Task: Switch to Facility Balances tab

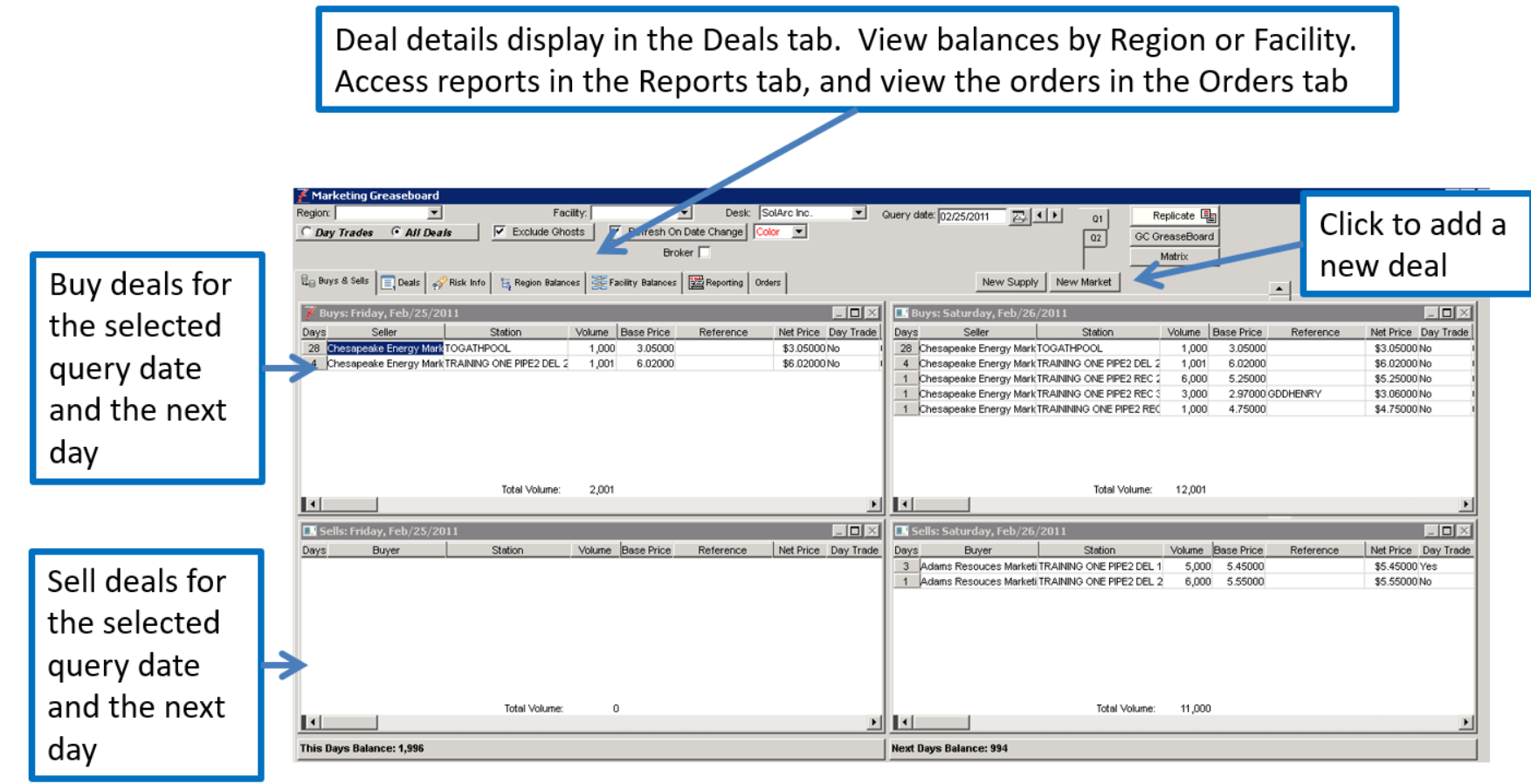Action: [634, 282]
